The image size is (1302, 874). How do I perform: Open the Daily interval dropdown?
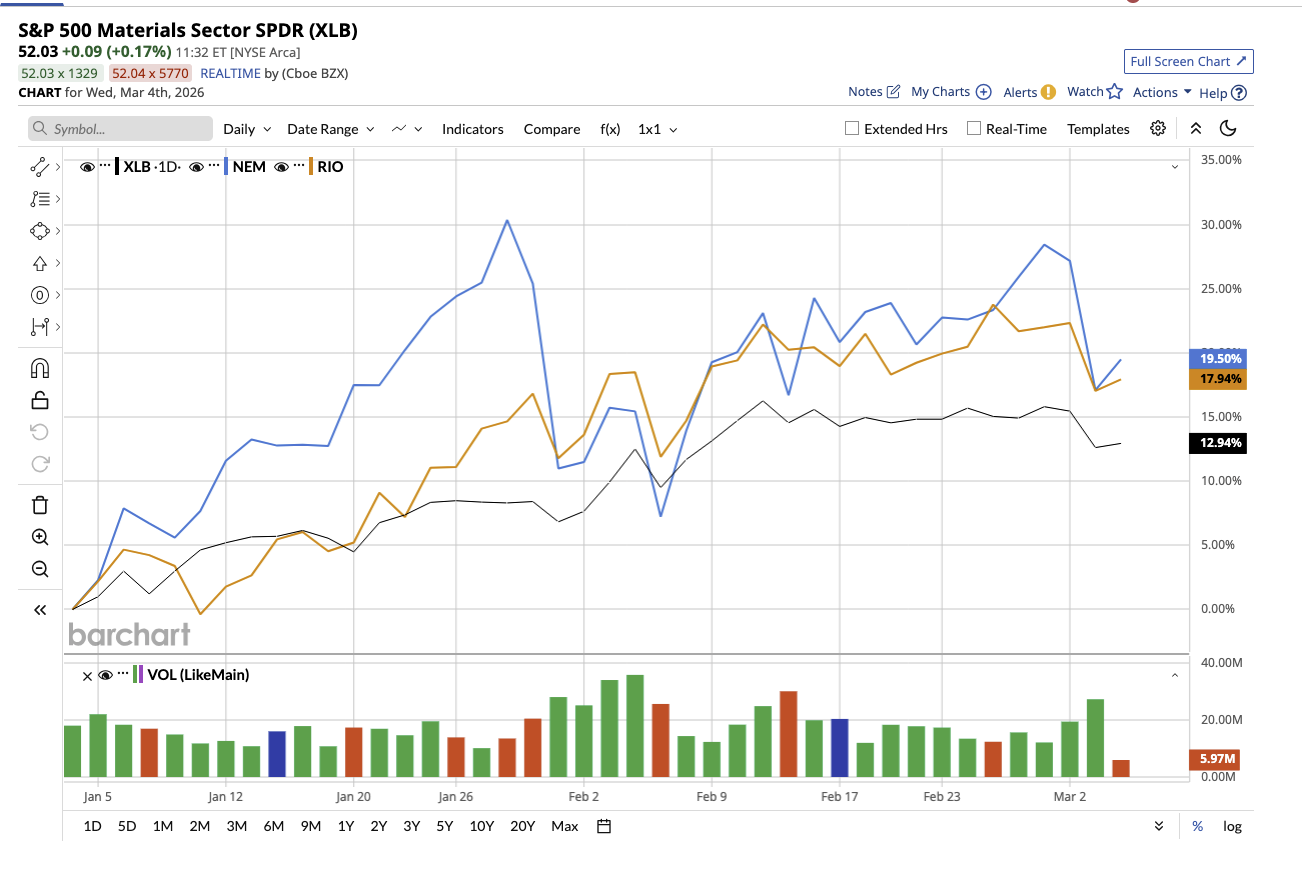[x=245, y=129]
